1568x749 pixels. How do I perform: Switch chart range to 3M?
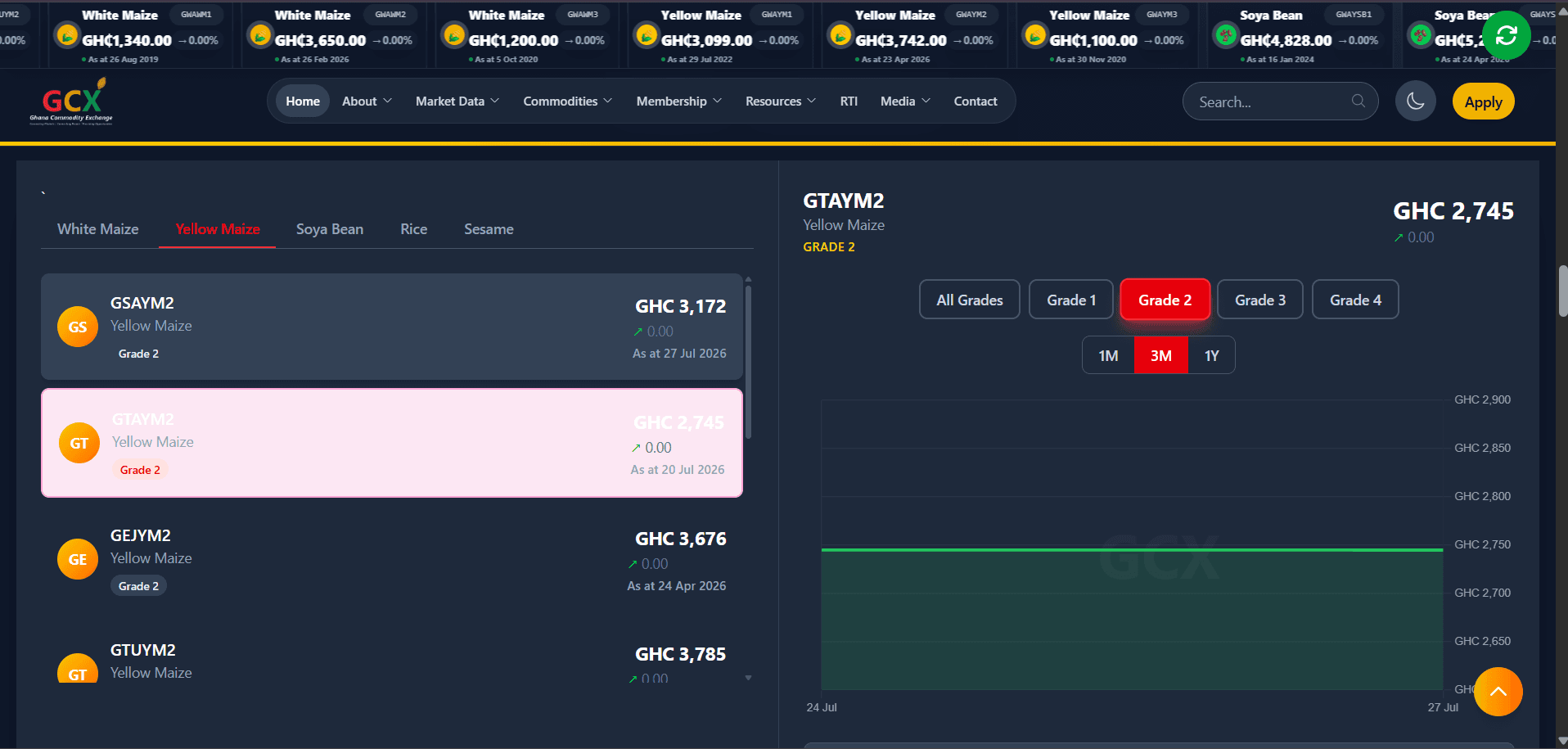[1160, 355]
